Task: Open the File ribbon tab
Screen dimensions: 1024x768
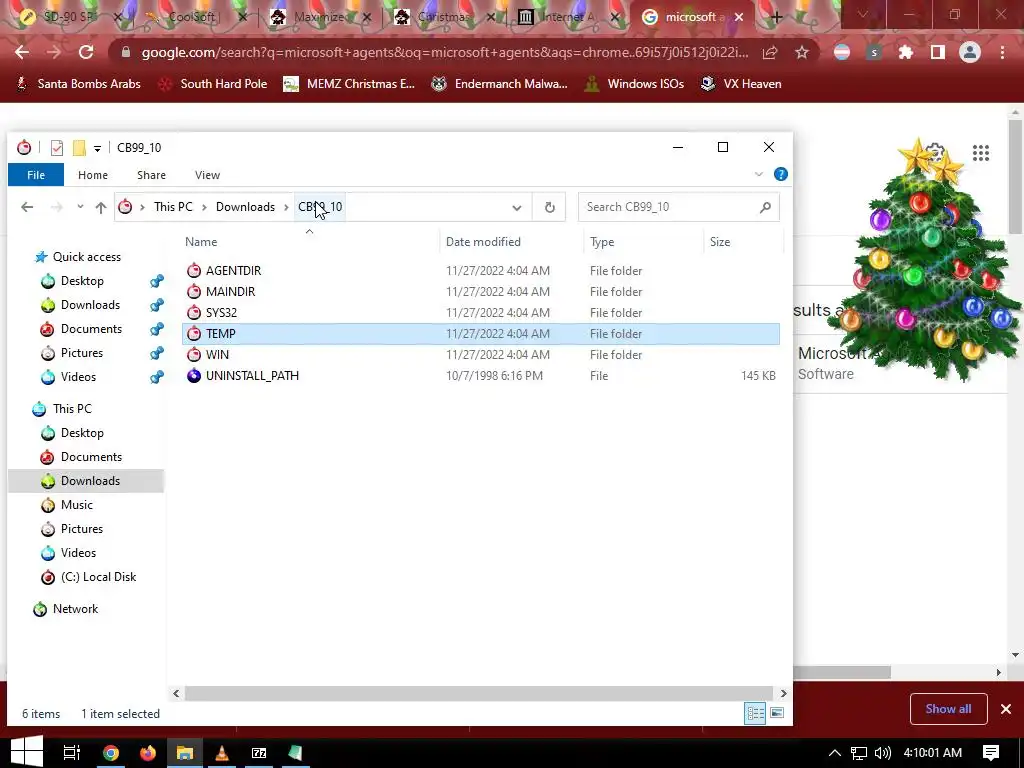Action: pos(36,175)
